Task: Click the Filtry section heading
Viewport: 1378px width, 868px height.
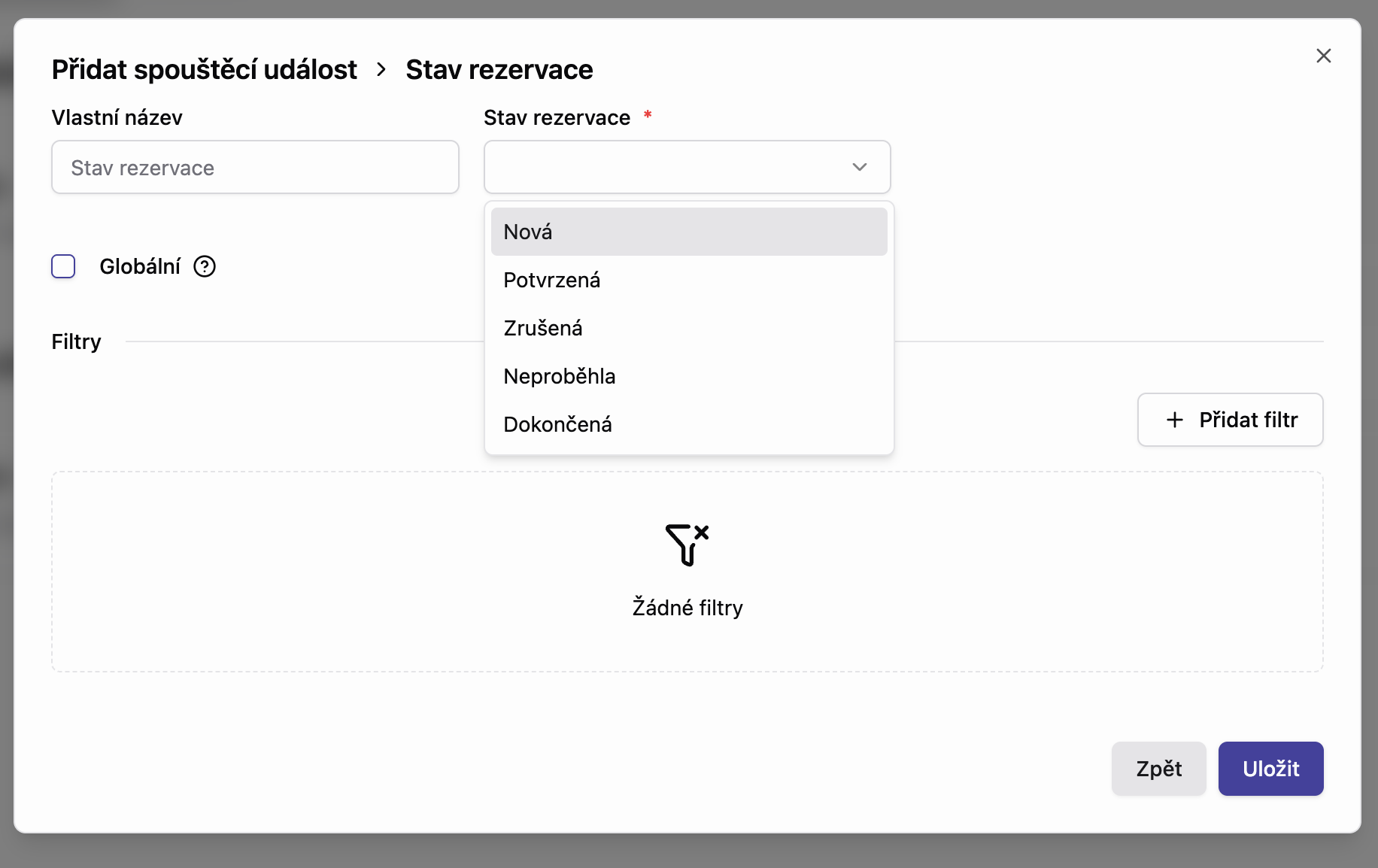Action: coord(76,341)
